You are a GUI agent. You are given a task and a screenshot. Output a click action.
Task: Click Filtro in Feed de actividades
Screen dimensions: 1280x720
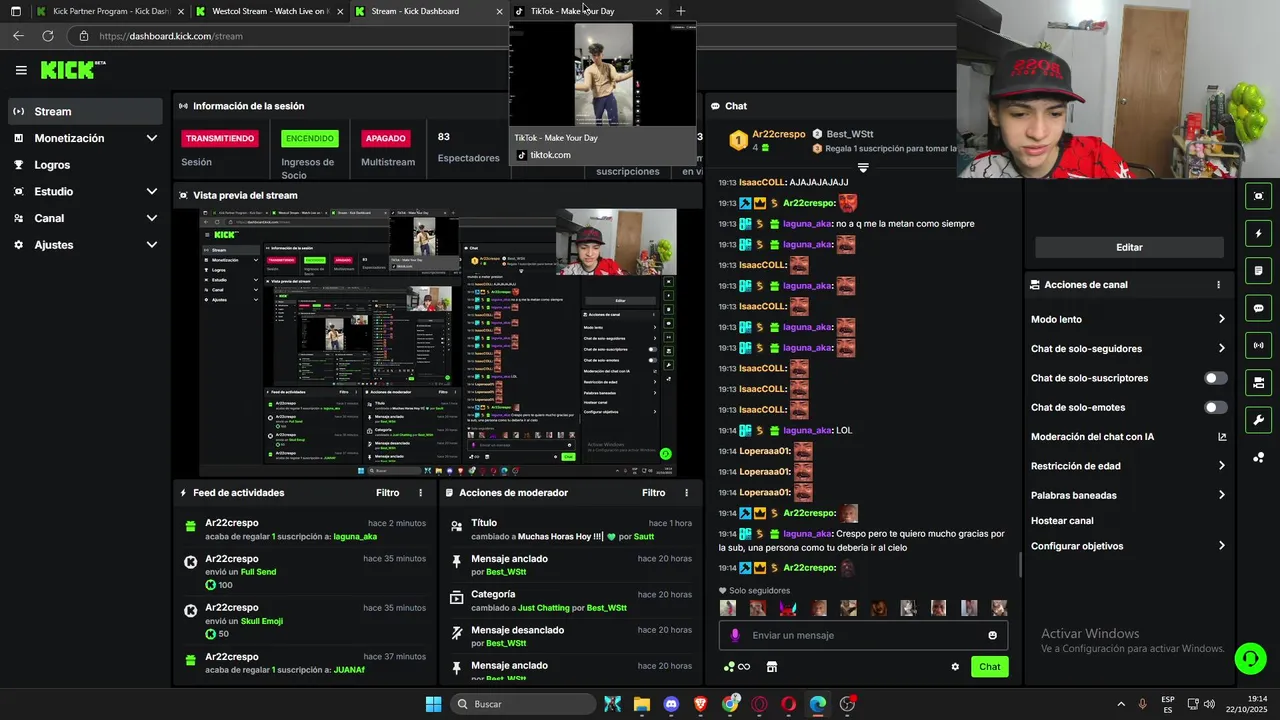coord(387,493)
